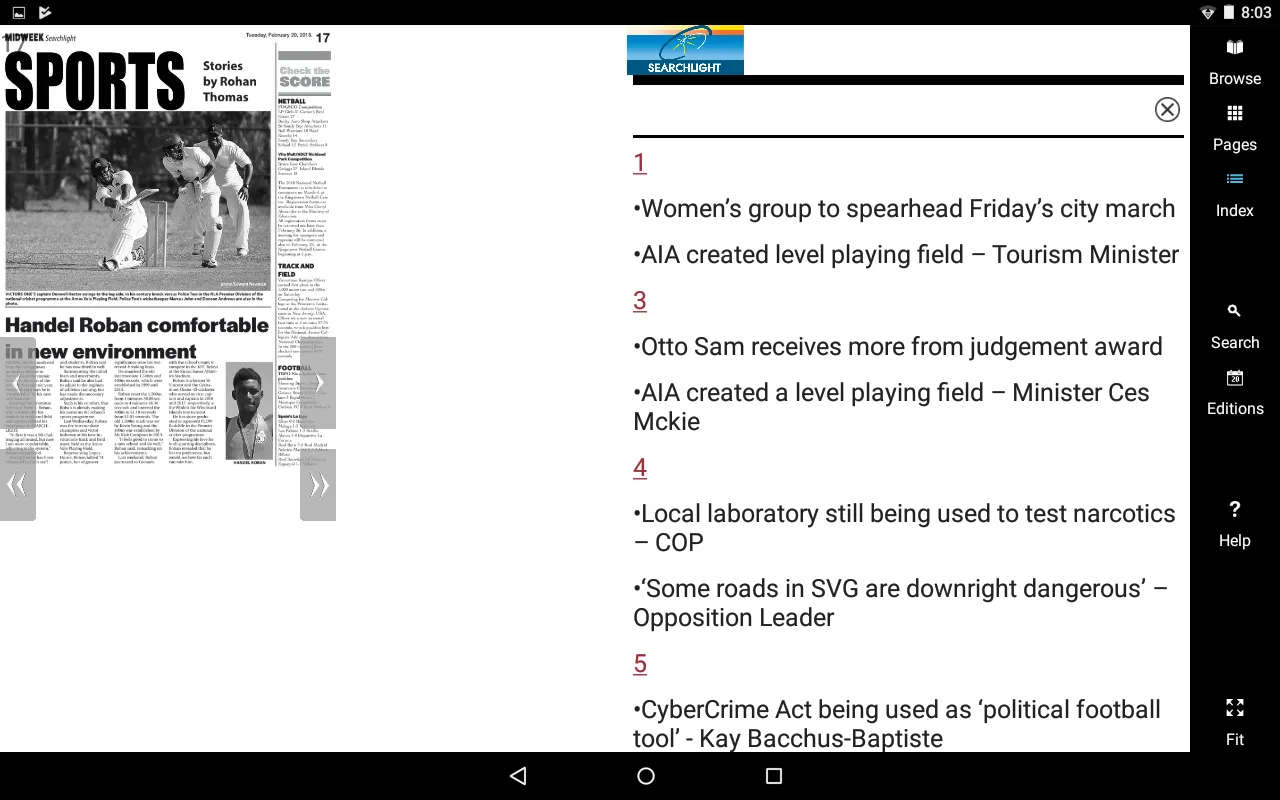1280x800 pixels.
Task: Tap the Searchlight logo
Action: (685, 50)
